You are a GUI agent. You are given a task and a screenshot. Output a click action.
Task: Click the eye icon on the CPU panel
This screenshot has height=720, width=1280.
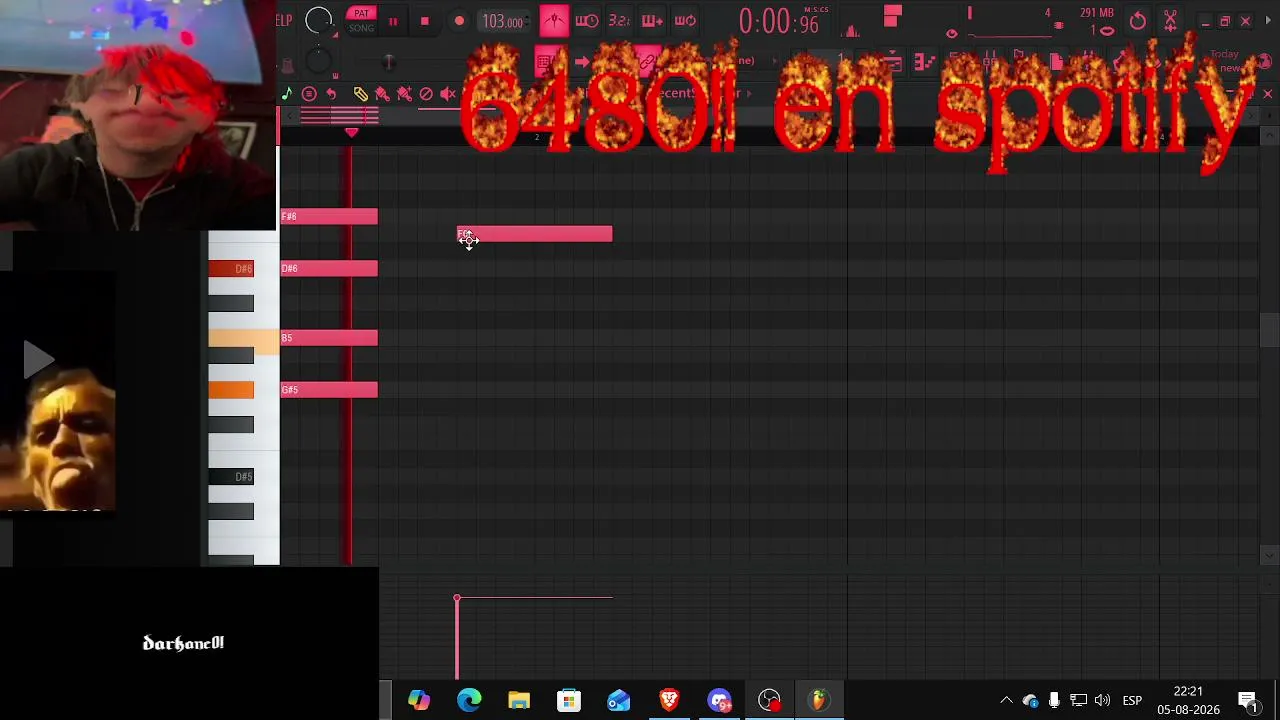pyautogui.click(x=952, y=33)
